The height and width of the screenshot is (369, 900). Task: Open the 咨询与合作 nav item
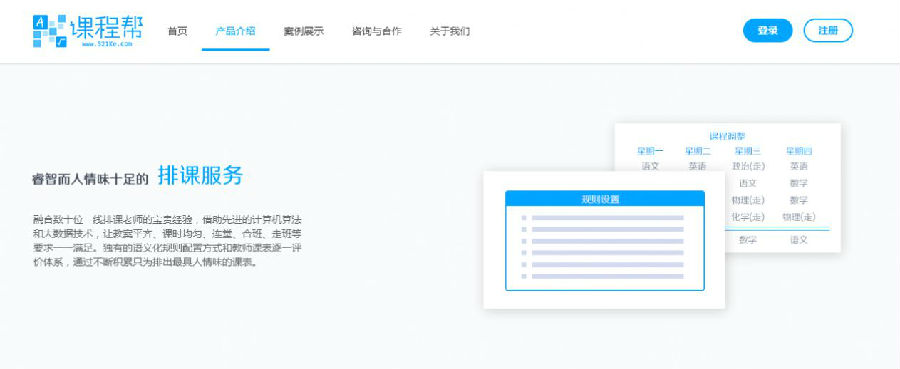(377, 32)
